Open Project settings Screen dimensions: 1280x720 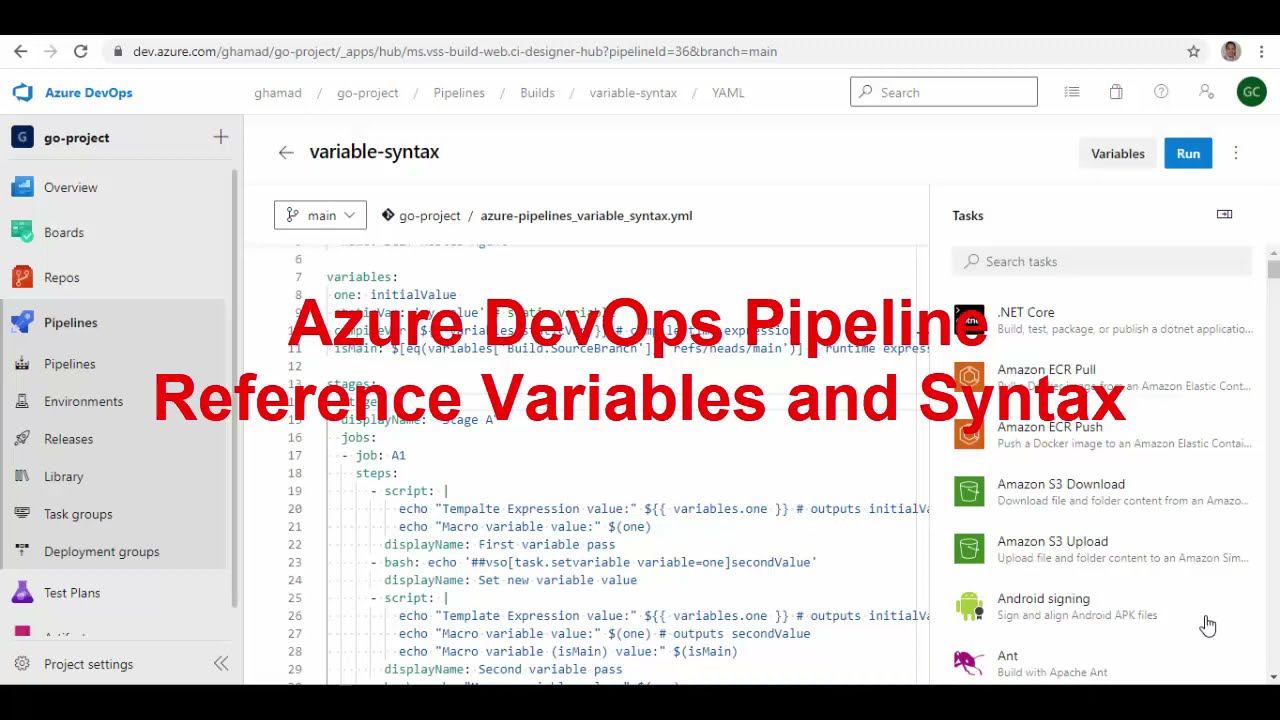coord(88,664)
